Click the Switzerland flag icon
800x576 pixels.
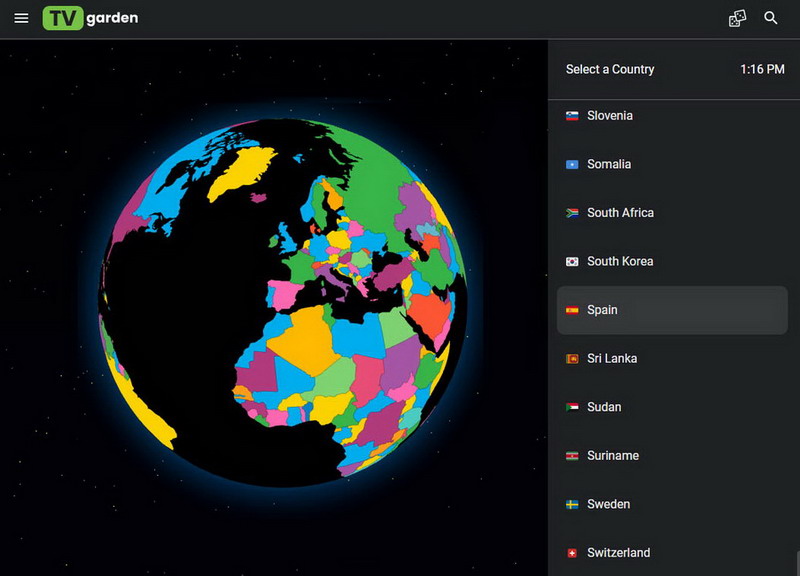(x=572, y=553)
